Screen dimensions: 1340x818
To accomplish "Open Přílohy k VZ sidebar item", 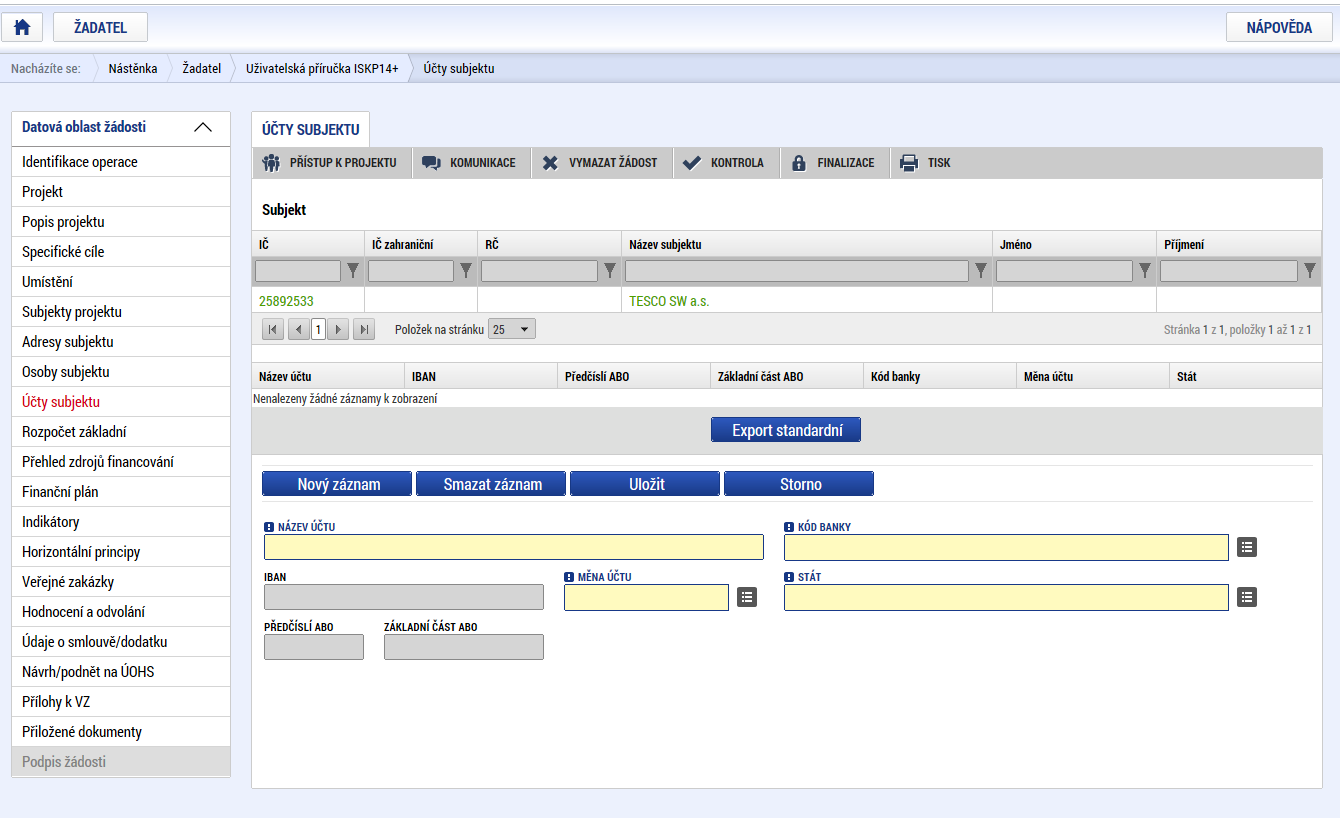I will pos(120,702).
